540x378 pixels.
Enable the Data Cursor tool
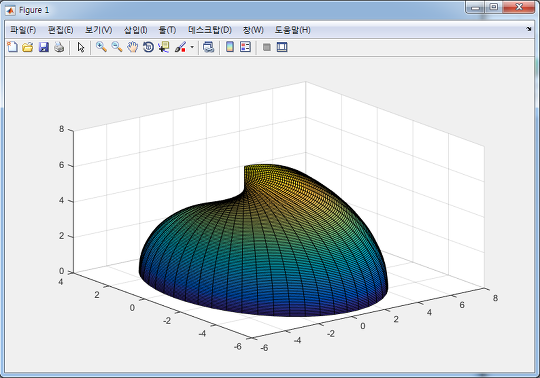(164, 47)
